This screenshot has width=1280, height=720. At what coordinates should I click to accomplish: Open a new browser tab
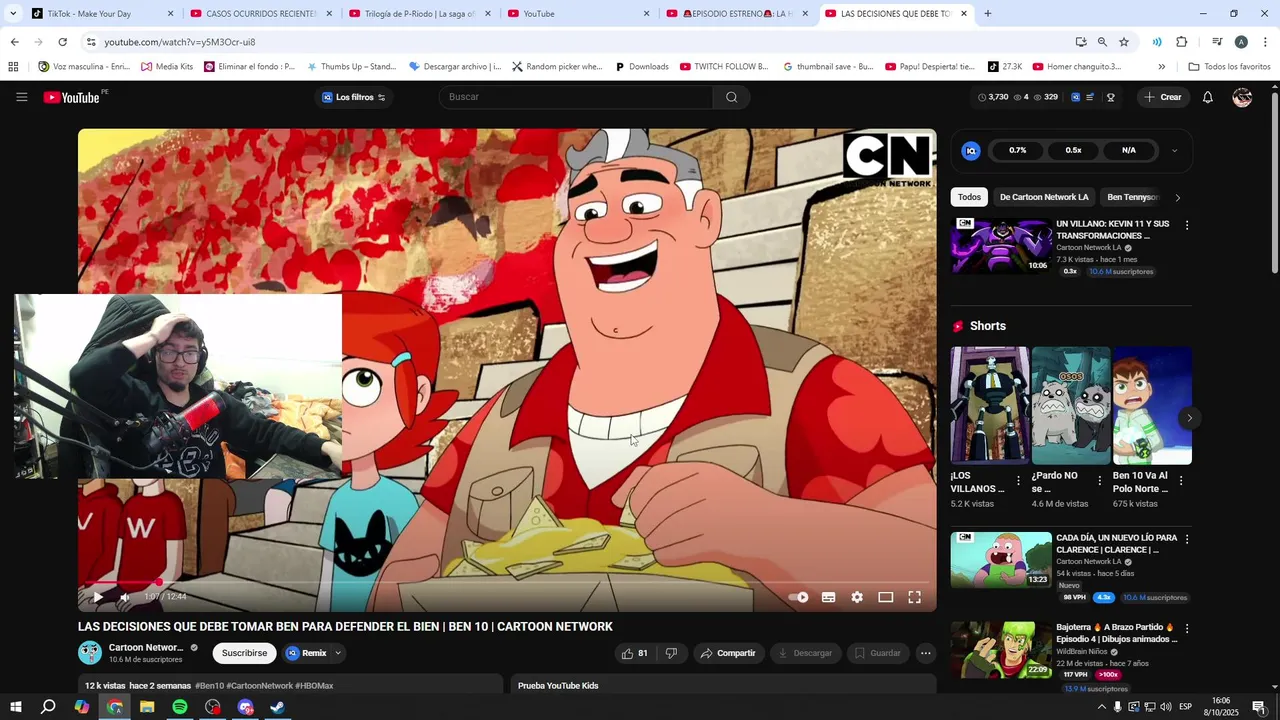point(987,14)
